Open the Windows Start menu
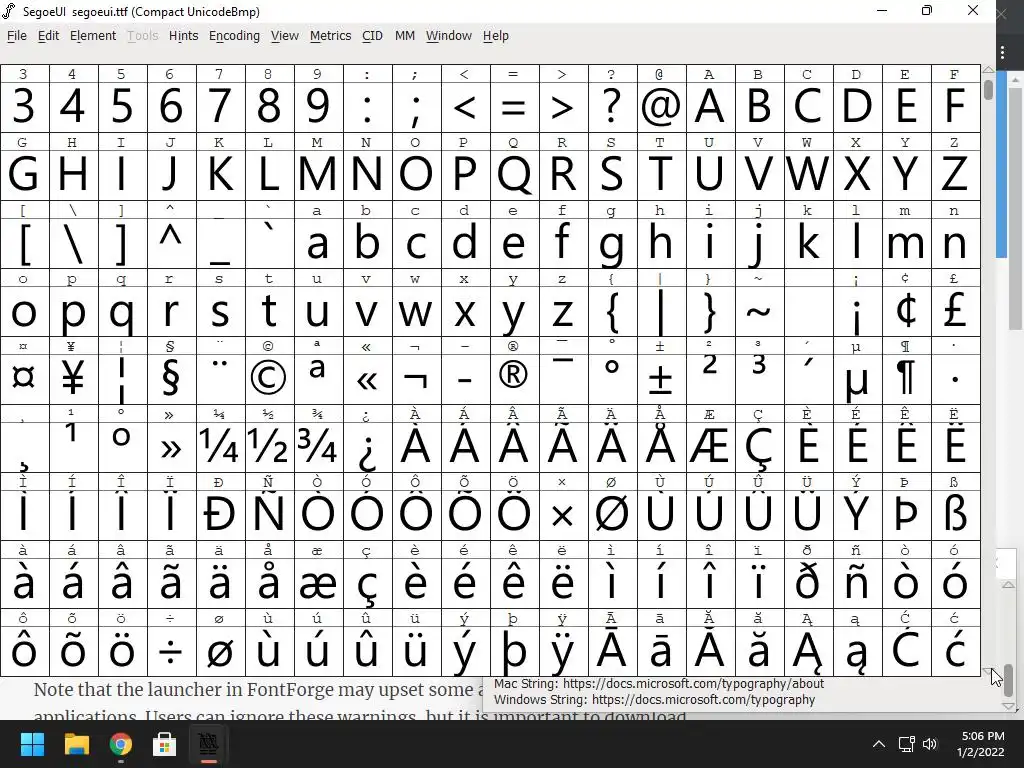The height and width of the screenshot is (768, 1024). [x=32, y=744]
